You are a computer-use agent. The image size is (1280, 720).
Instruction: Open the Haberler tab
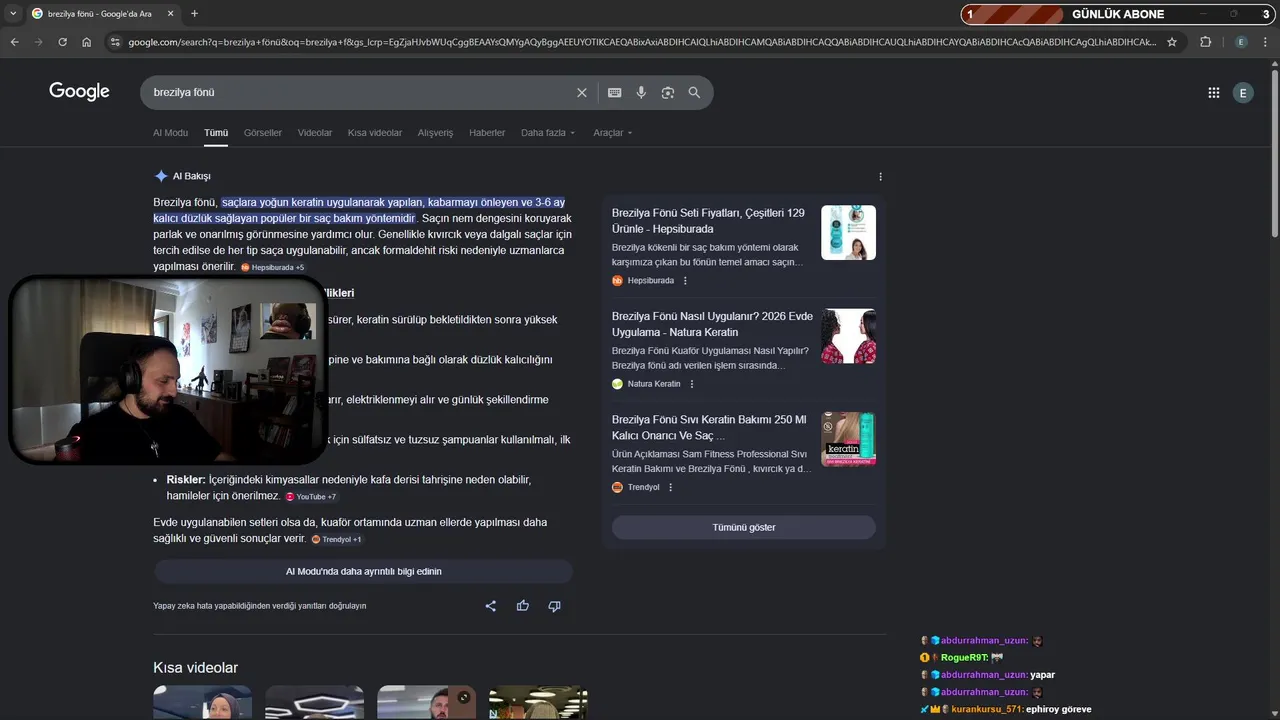[x=487, y=133]
